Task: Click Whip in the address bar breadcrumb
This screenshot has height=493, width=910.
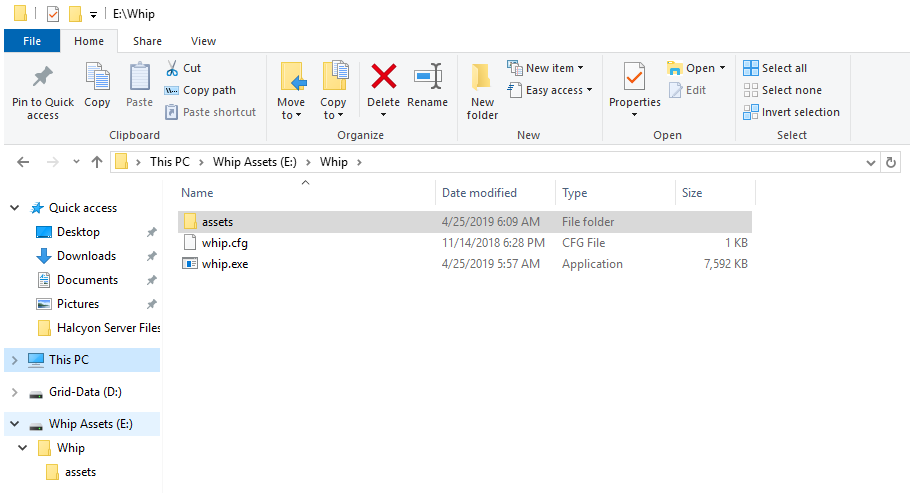Action: (334, 162)
